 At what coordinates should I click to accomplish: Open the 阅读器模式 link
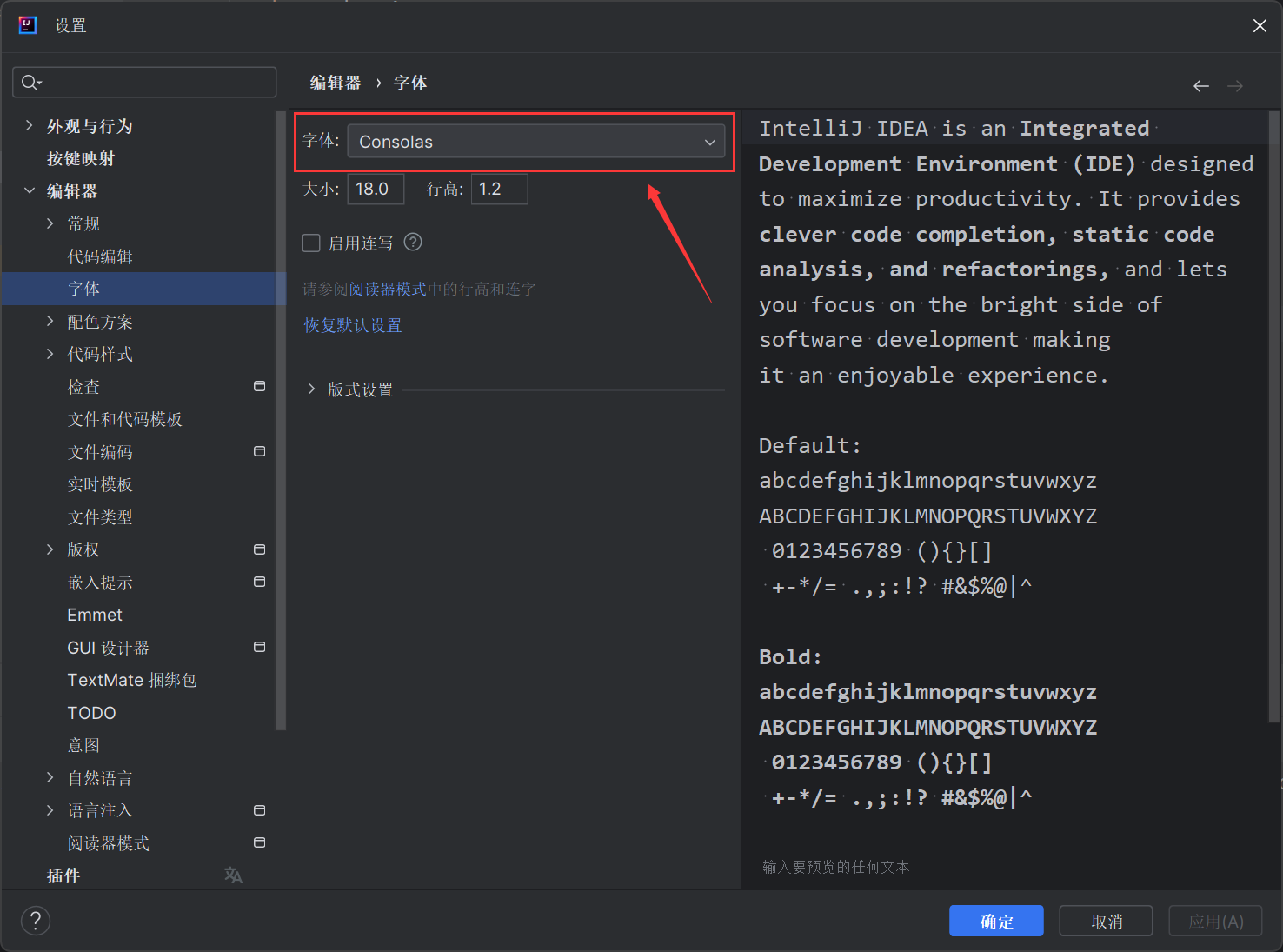click(388, 290)
